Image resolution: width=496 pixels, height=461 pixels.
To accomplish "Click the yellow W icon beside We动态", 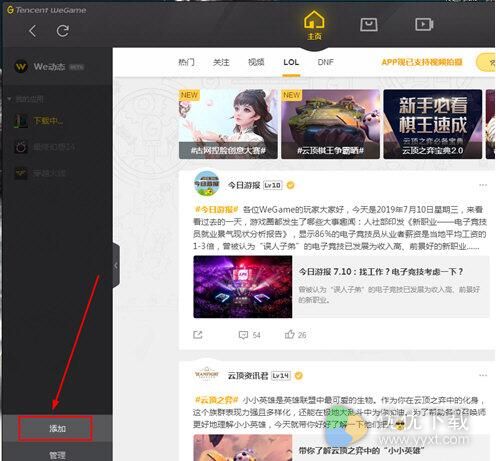I will tap(21, 67).
